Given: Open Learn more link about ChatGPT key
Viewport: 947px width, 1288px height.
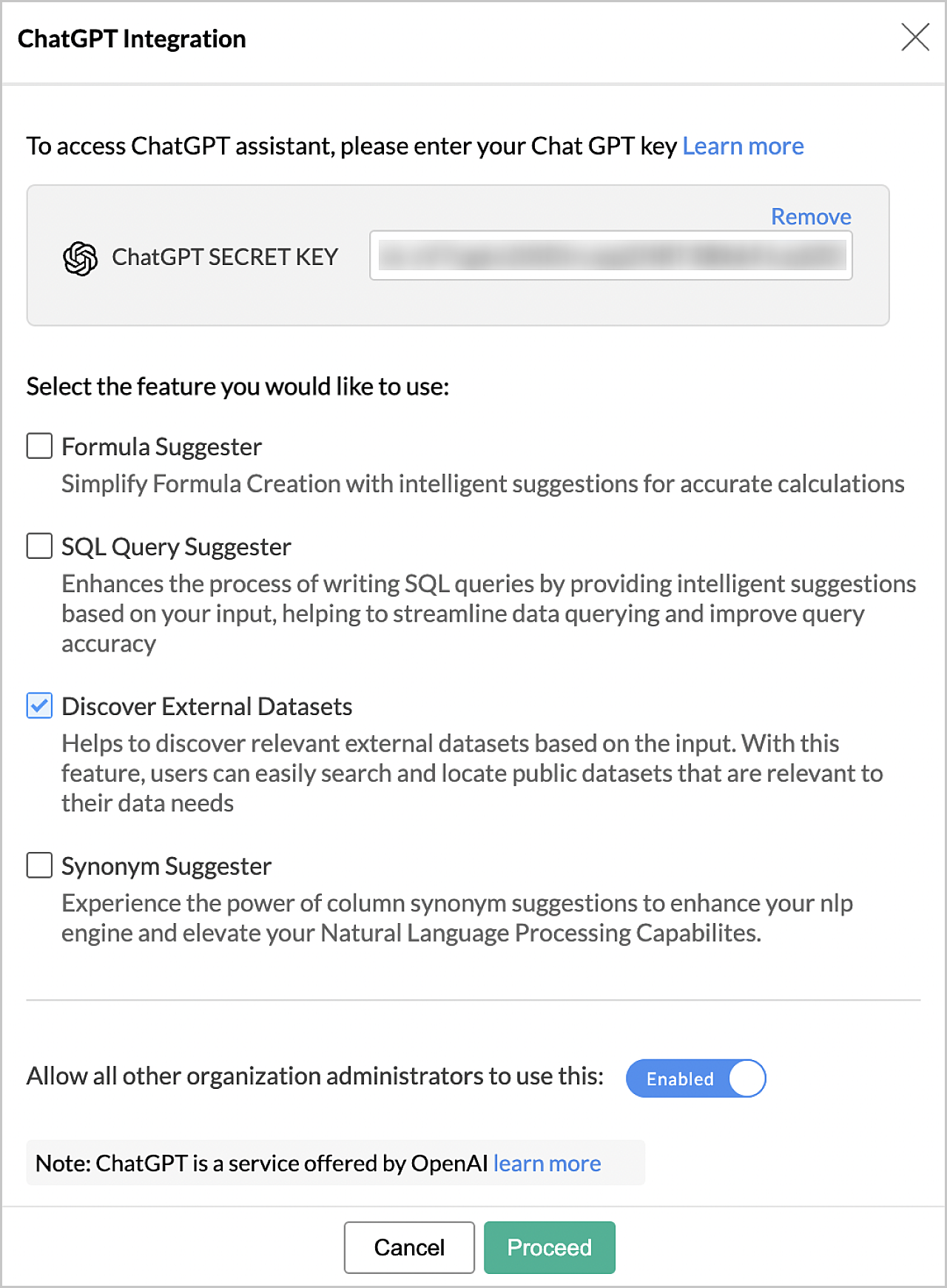Looking at the screenshot, I should (x=743, y=147).
